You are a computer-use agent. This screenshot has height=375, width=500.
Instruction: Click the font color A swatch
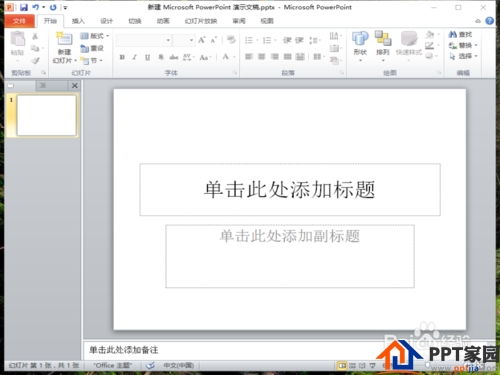click(x=226, y=57)
